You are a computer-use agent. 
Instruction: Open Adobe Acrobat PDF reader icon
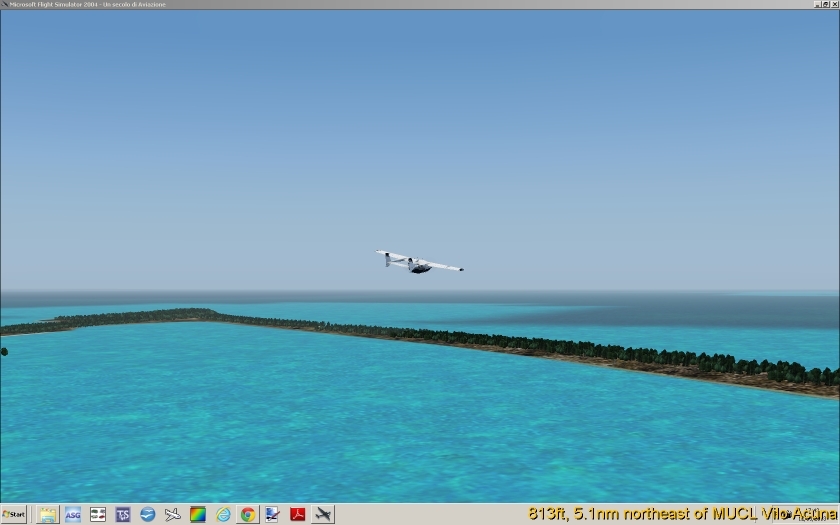297,515
